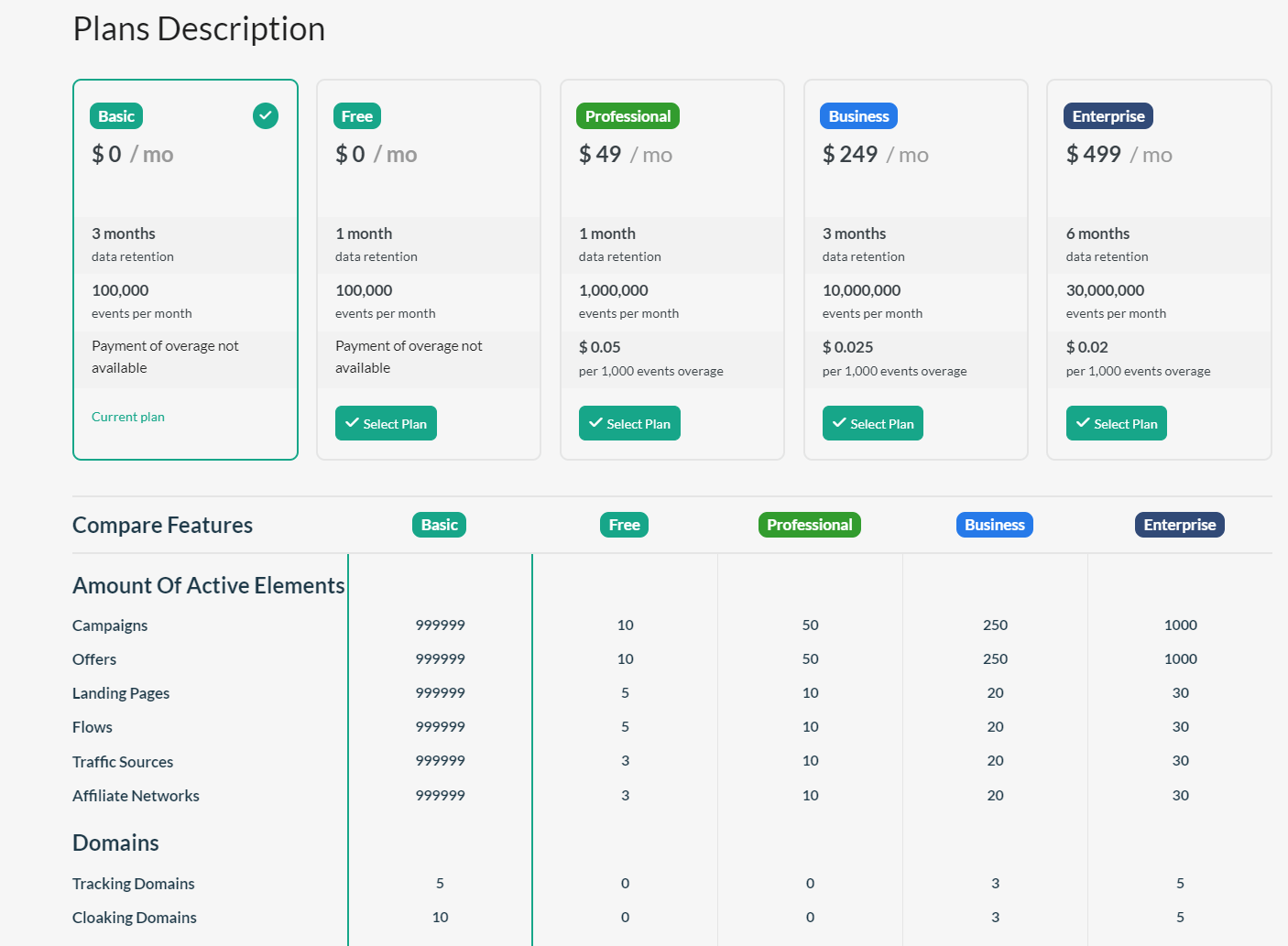
Task: Click the Plans Description heading
Action: coord(199,29)
